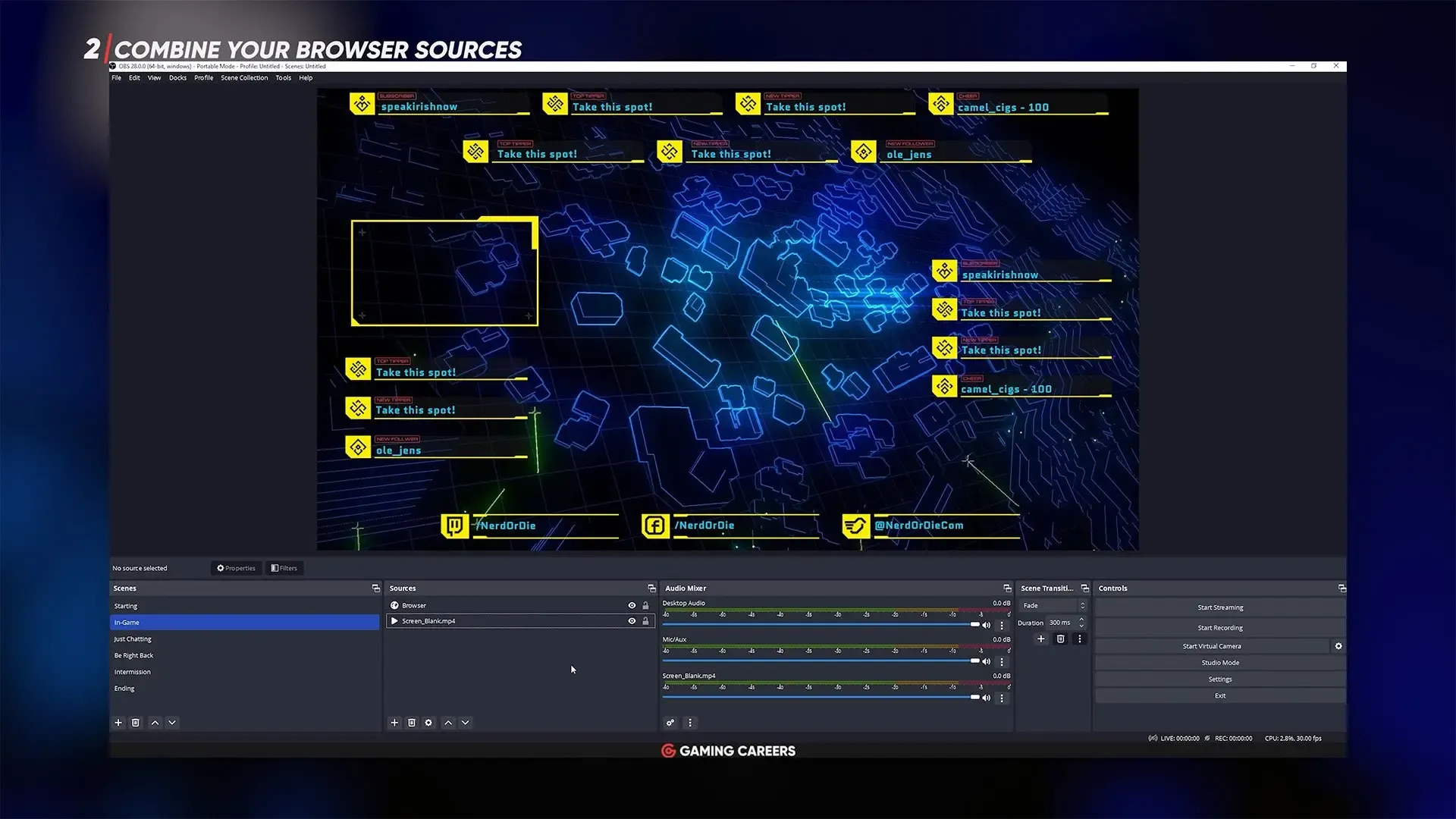This screenshot has width=1456, height=819.
Task: Undock the Sources panel
Action: (651, 588)
